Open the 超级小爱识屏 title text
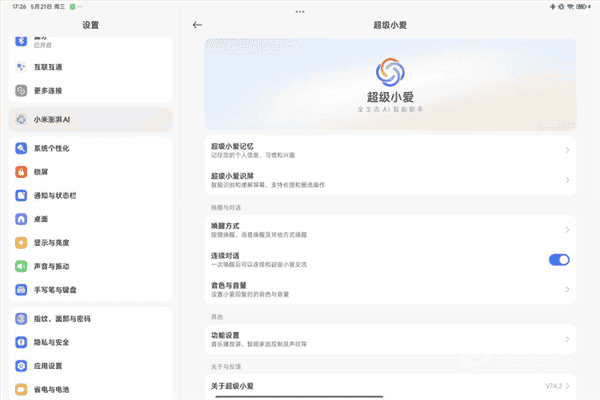600x400 pixels. click(232, 176)
